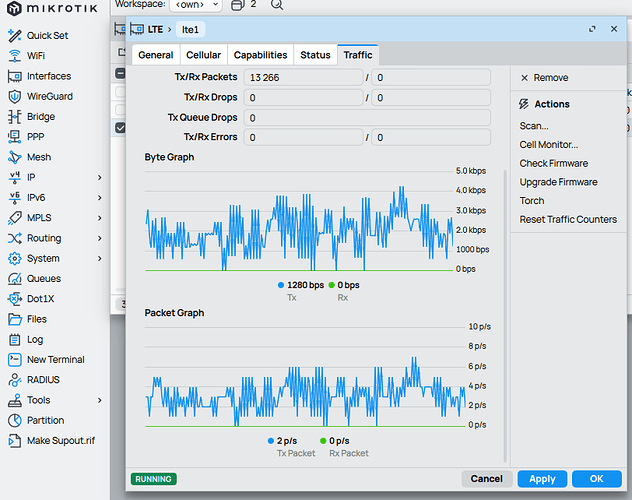Image resolution: width=632 pixels, height=500 pixels.
Task: Click the blue Tx legend dot in Byte Graph
Action: (281, 285)
